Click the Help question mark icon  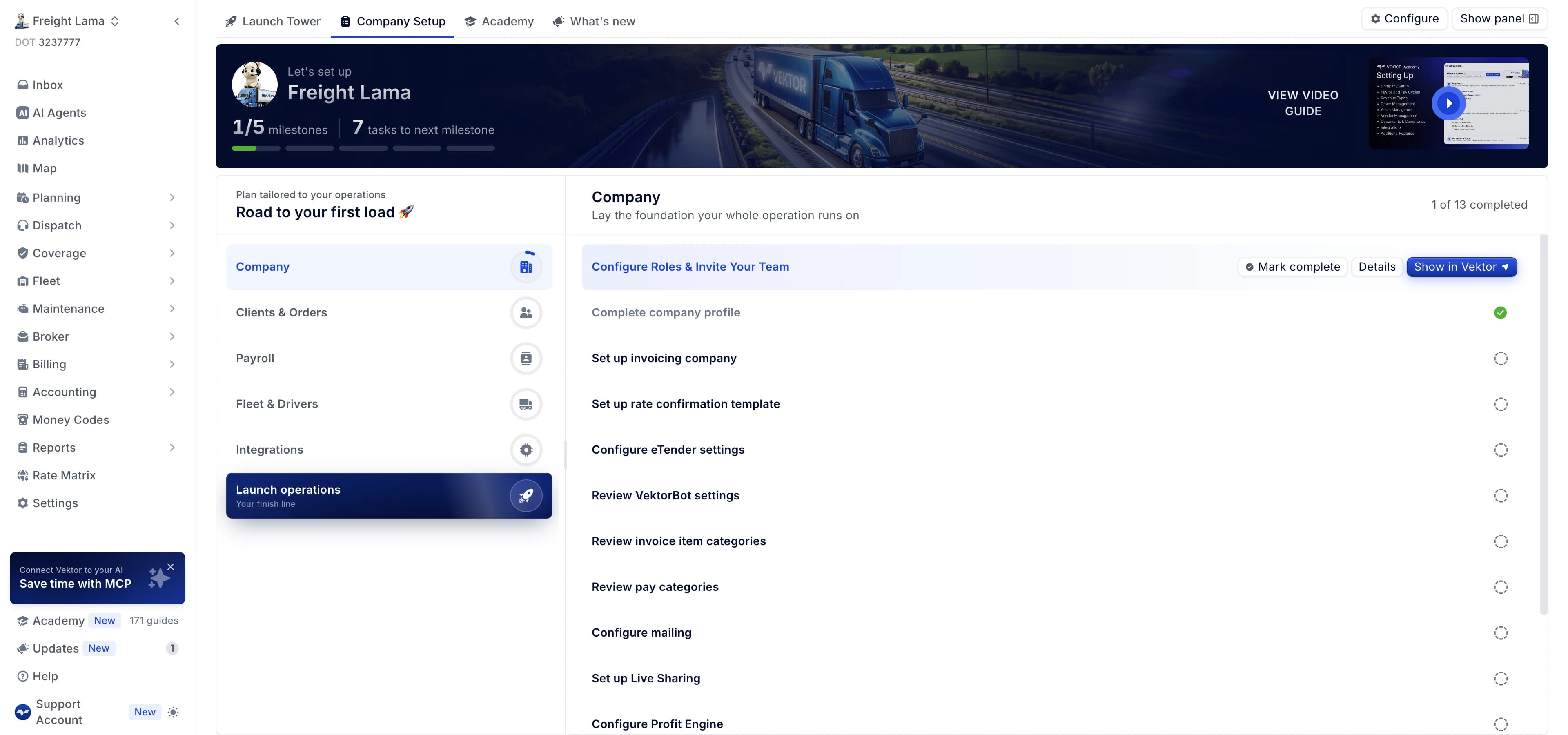pyautogui.click(x=22, y=676)
